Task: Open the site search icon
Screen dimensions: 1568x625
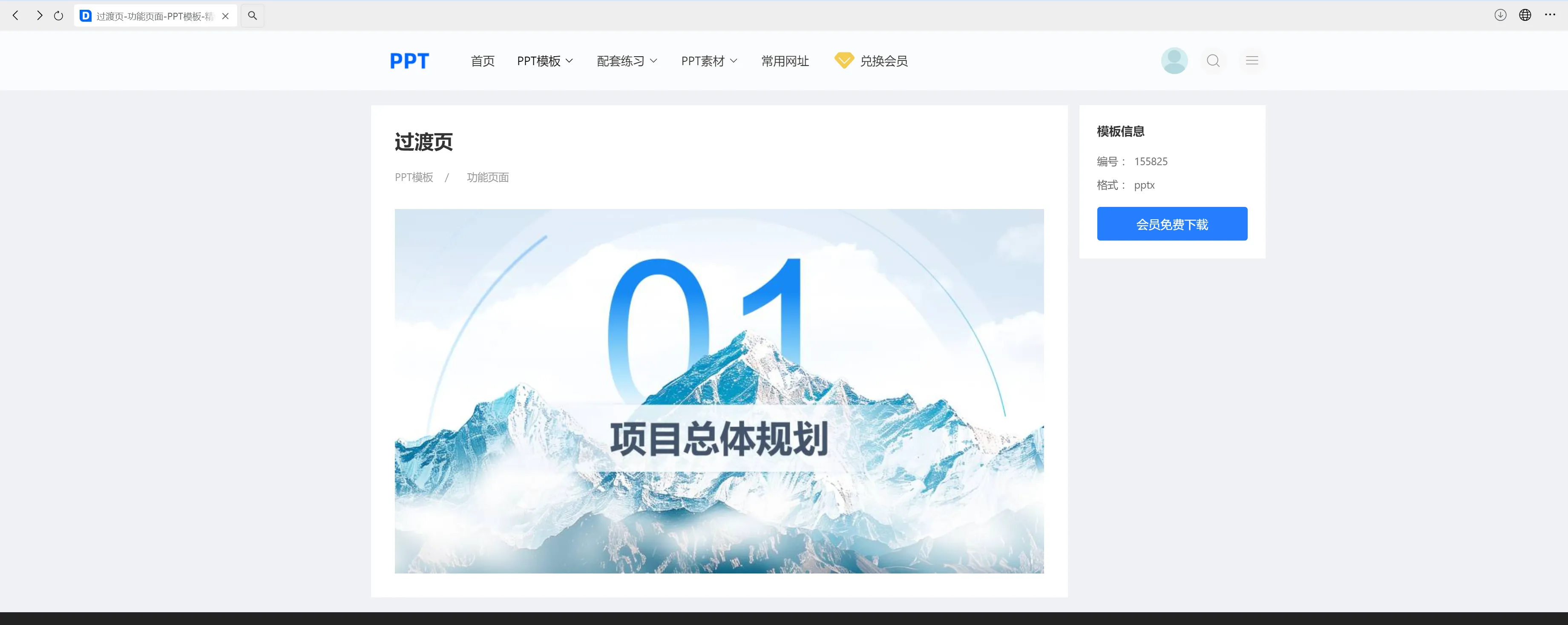Action: pyautogui.click(x=1212, y=61)
